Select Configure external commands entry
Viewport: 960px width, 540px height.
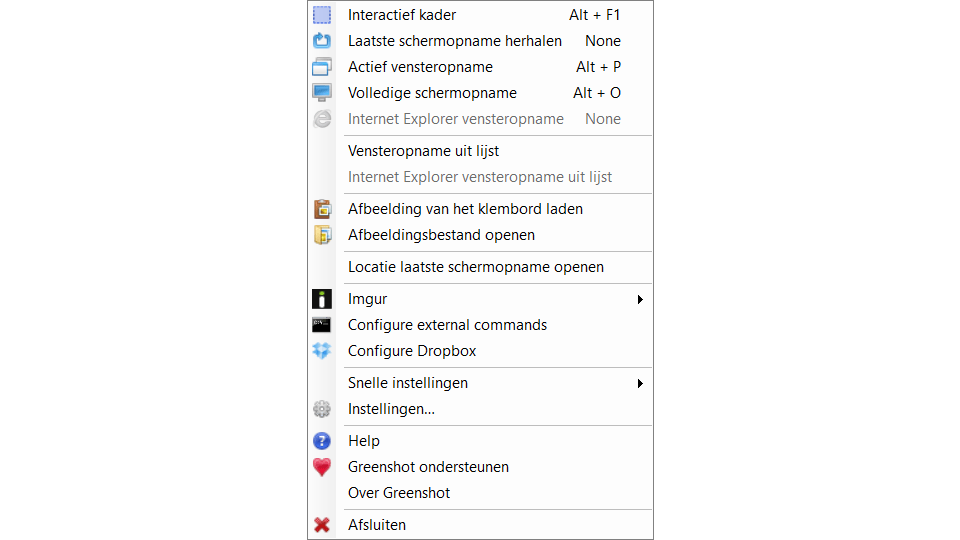447,325
